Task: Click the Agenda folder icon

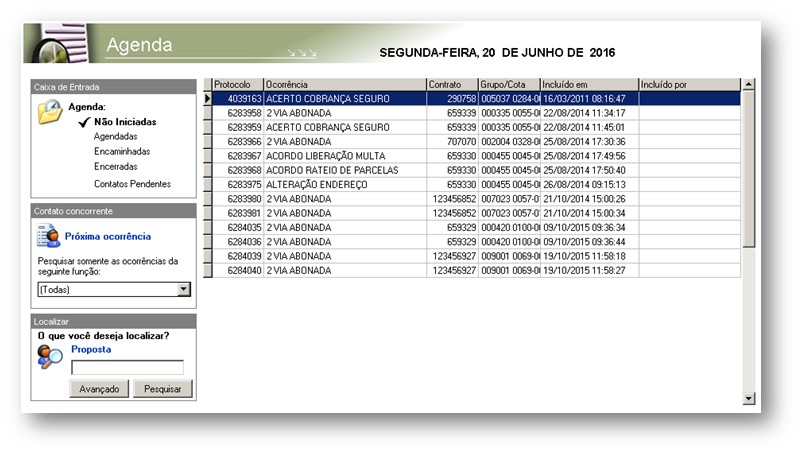Action: click(x=50, y=112)
